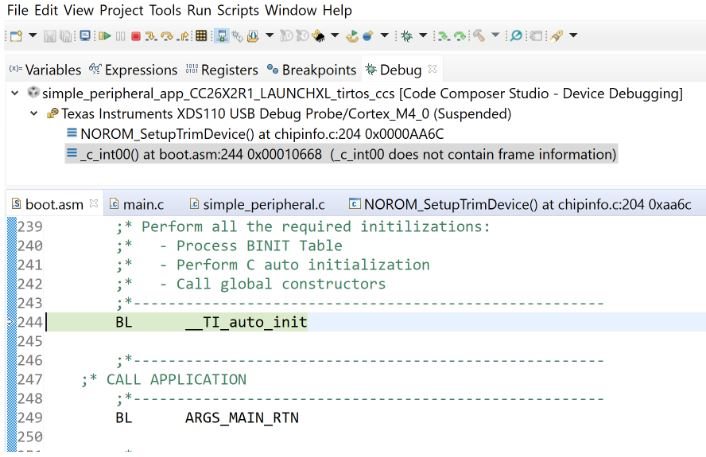Open the dropdown next to the rocket icon

pyautogui.click(x=573, y=35)
